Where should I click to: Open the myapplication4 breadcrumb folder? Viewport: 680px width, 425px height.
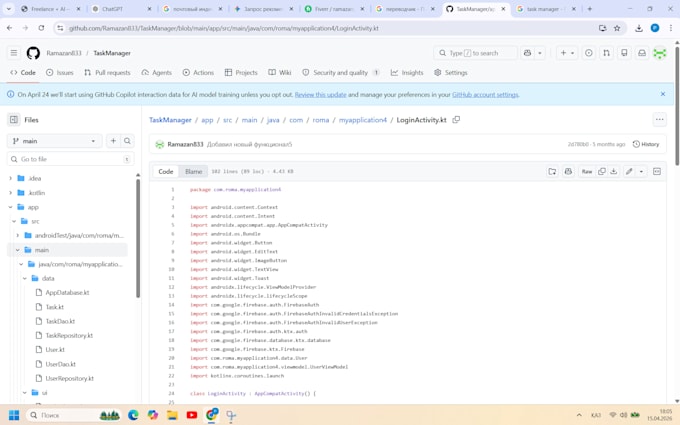coord(363,120)
